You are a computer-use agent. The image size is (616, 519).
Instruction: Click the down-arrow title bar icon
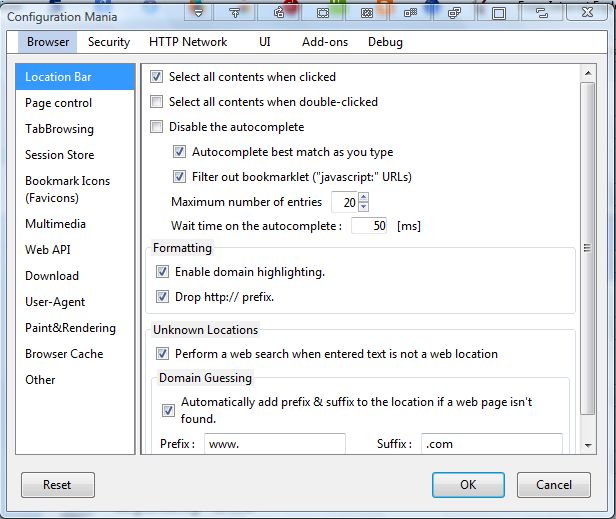[x=199, y=13]
